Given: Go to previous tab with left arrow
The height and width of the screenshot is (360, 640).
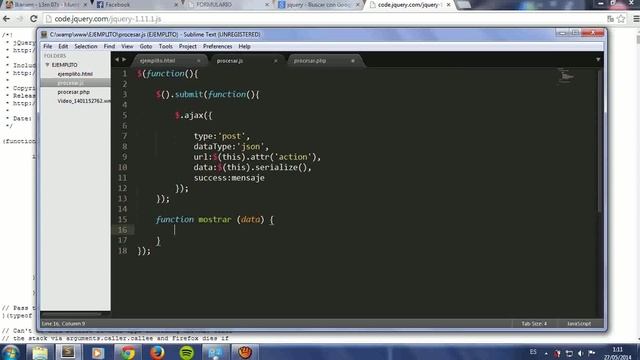Looking at the screenshot, I should [x=117, y=60].
